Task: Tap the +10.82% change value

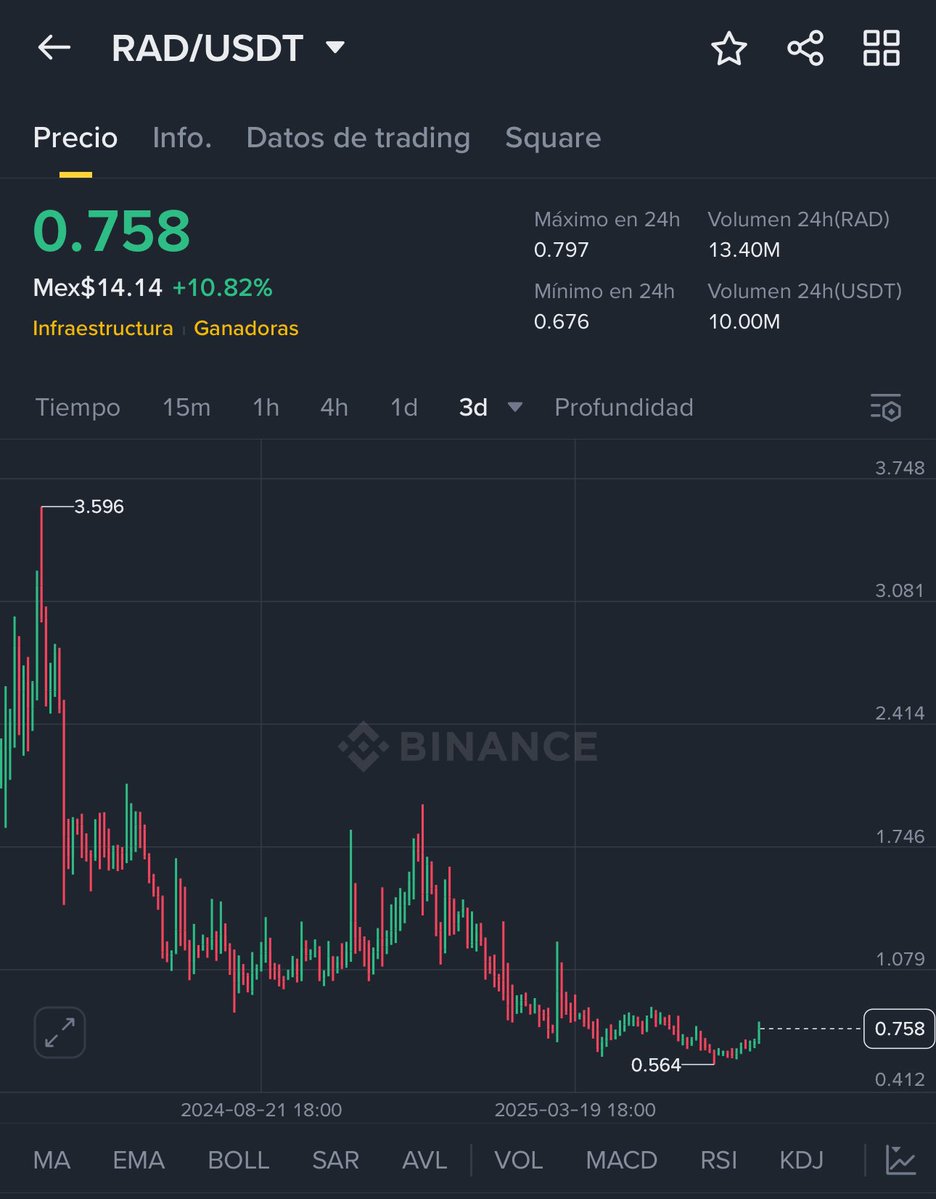Action: tap(222, 288)
